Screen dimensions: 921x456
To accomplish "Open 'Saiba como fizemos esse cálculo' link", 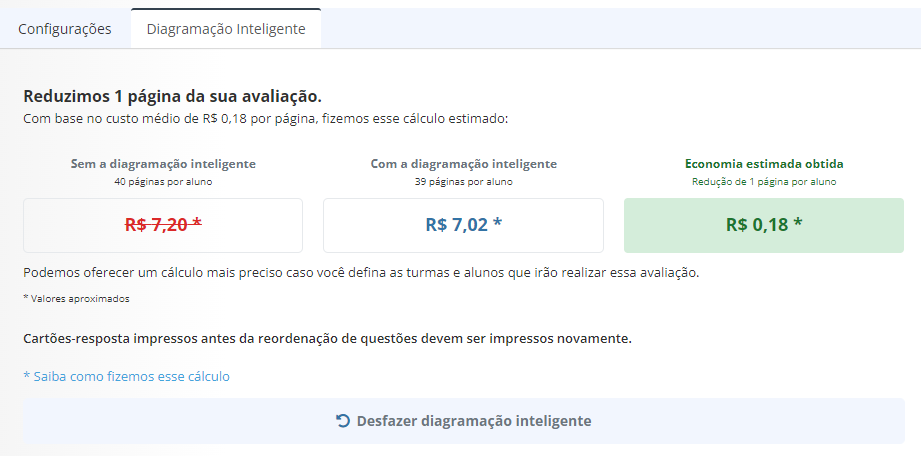I will click(x=126, y=376).
